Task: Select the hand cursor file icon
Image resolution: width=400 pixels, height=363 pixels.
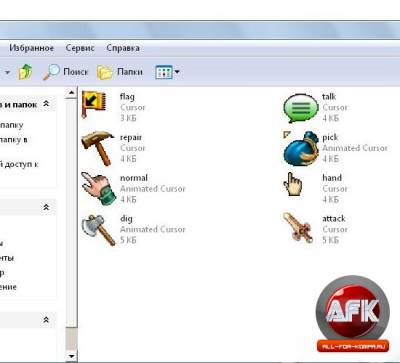Action: pyautogui.click(x=292, y=184)
